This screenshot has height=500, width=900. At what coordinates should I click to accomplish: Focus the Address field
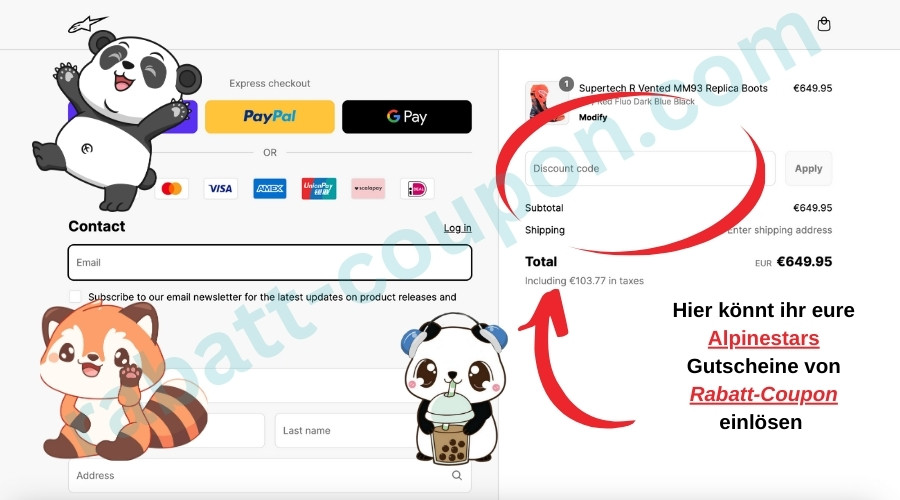(x=270, y=475)
